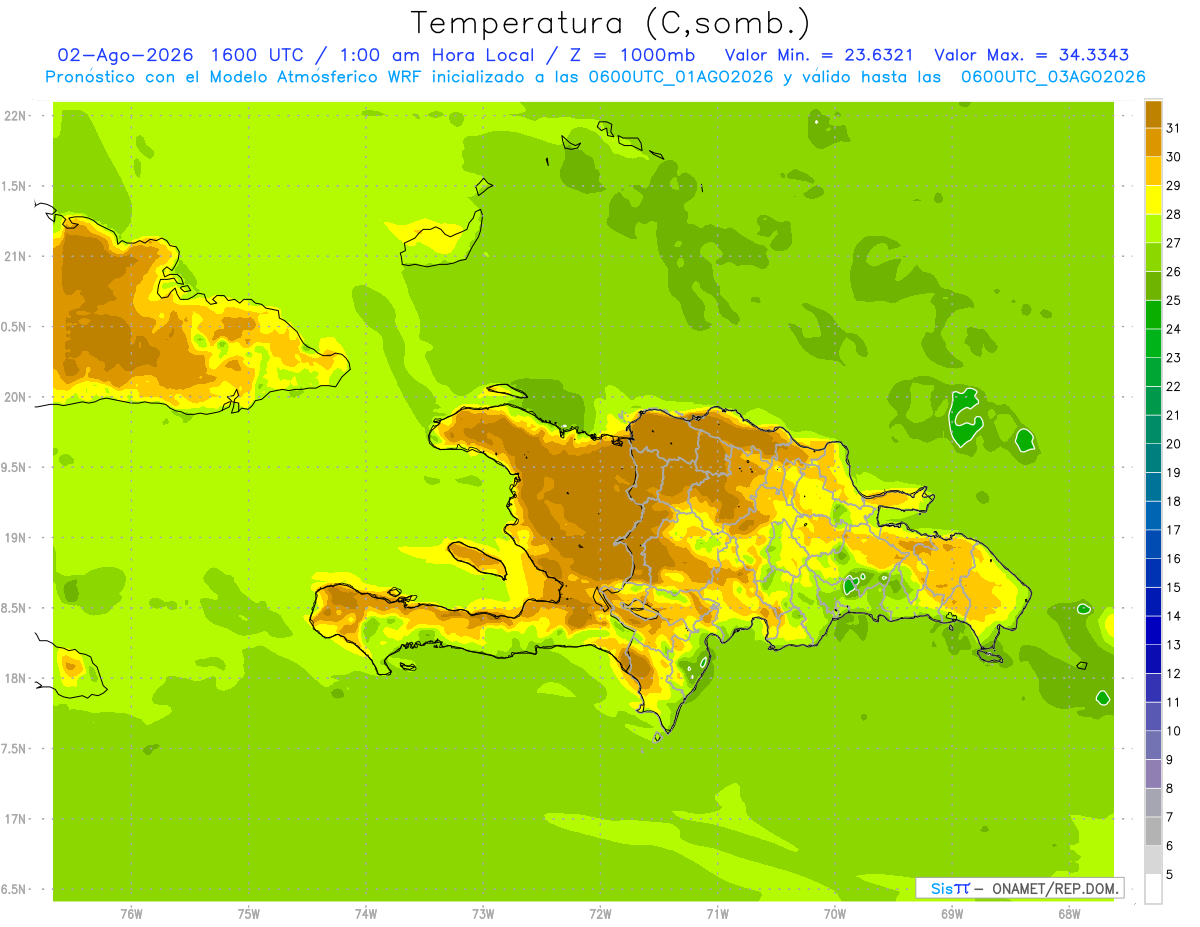Click the '74W' longitude axis label
The width and height of the screenshot is (1200, 927).
tap(365, 914)
